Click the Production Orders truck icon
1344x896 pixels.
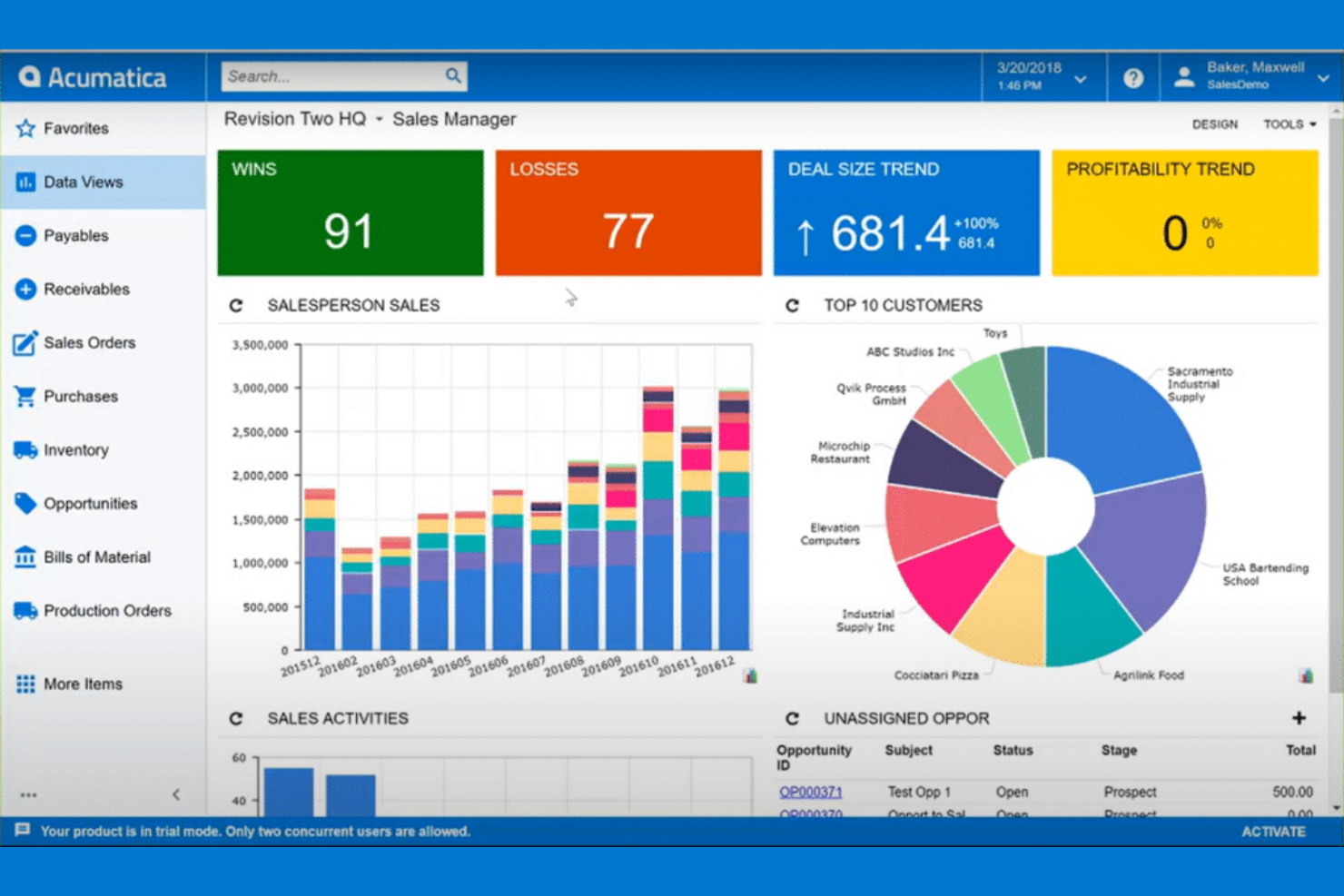pyautogui.click(x=25, y=610)
